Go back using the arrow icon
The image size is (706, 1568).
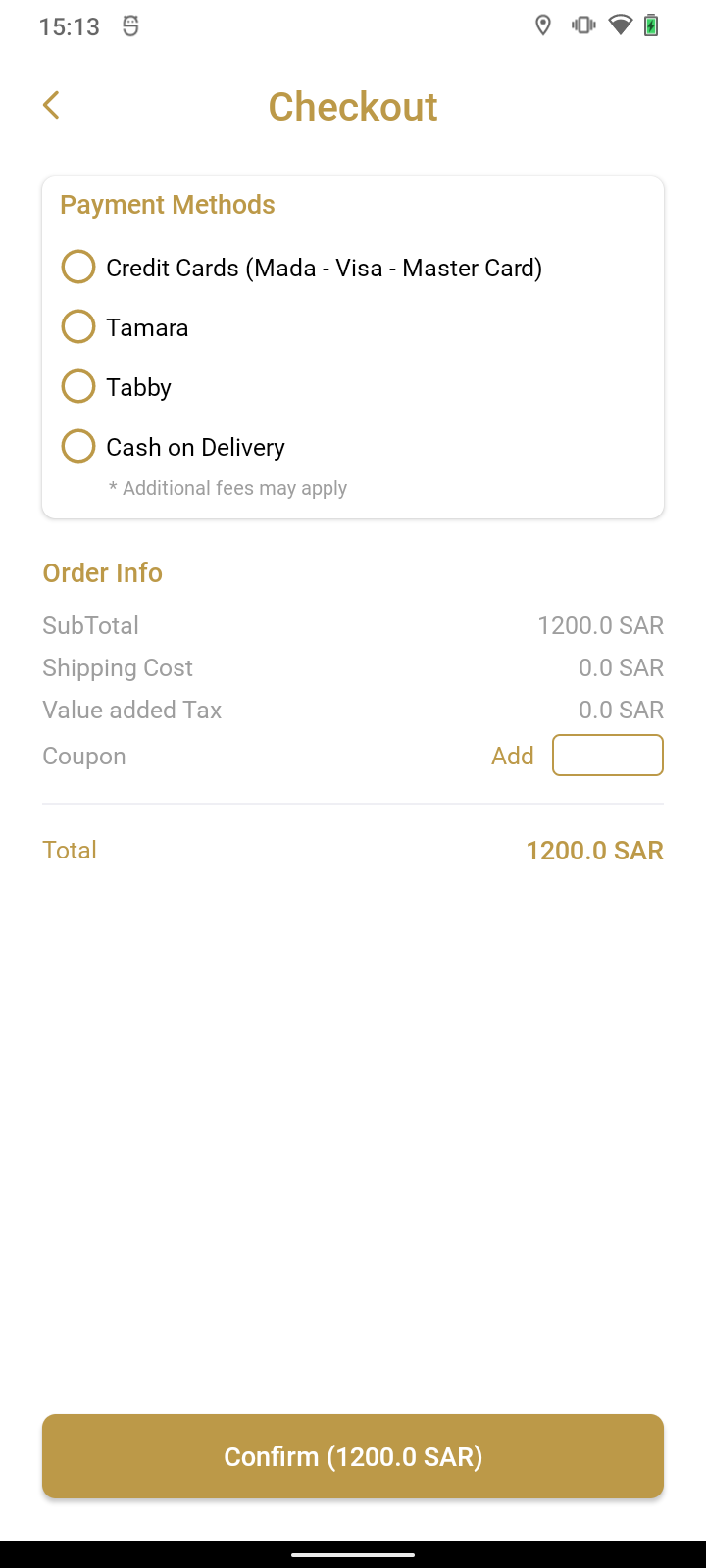52,106
